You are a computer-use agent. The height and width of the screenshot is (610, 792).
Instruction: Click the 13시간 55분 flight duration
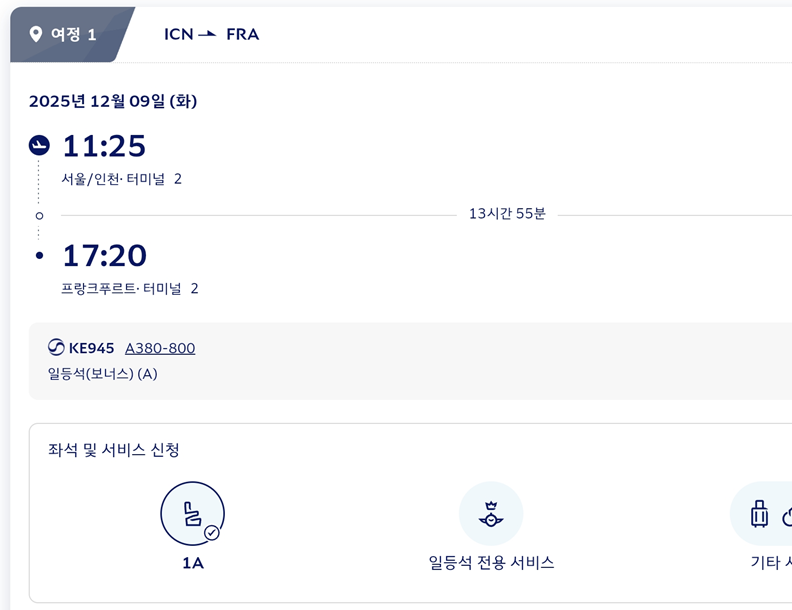tap(507, 214)
